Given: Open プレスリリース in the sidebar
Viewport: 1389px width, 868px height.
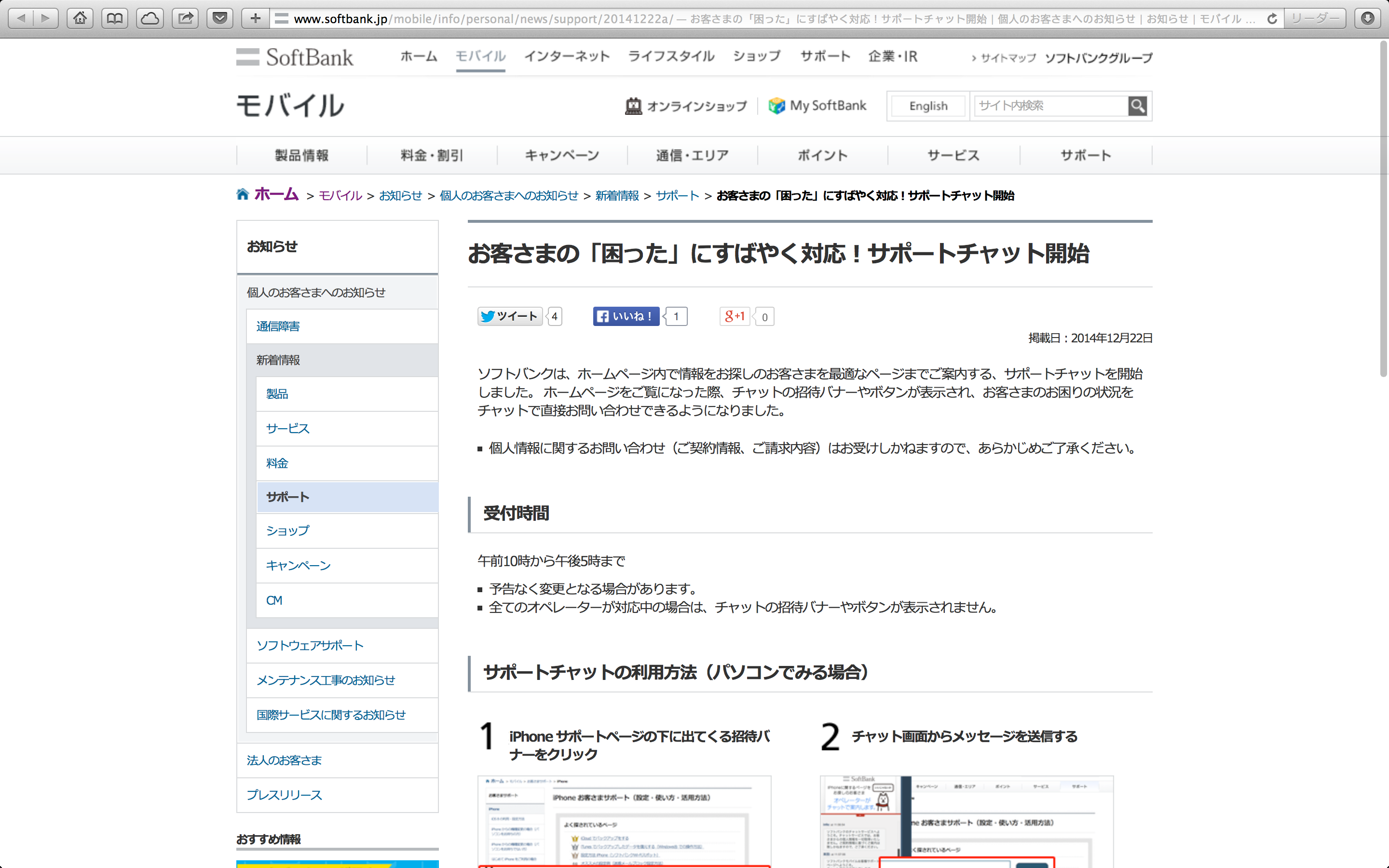Looking at the screenshot, I should [x=338, y=795].
